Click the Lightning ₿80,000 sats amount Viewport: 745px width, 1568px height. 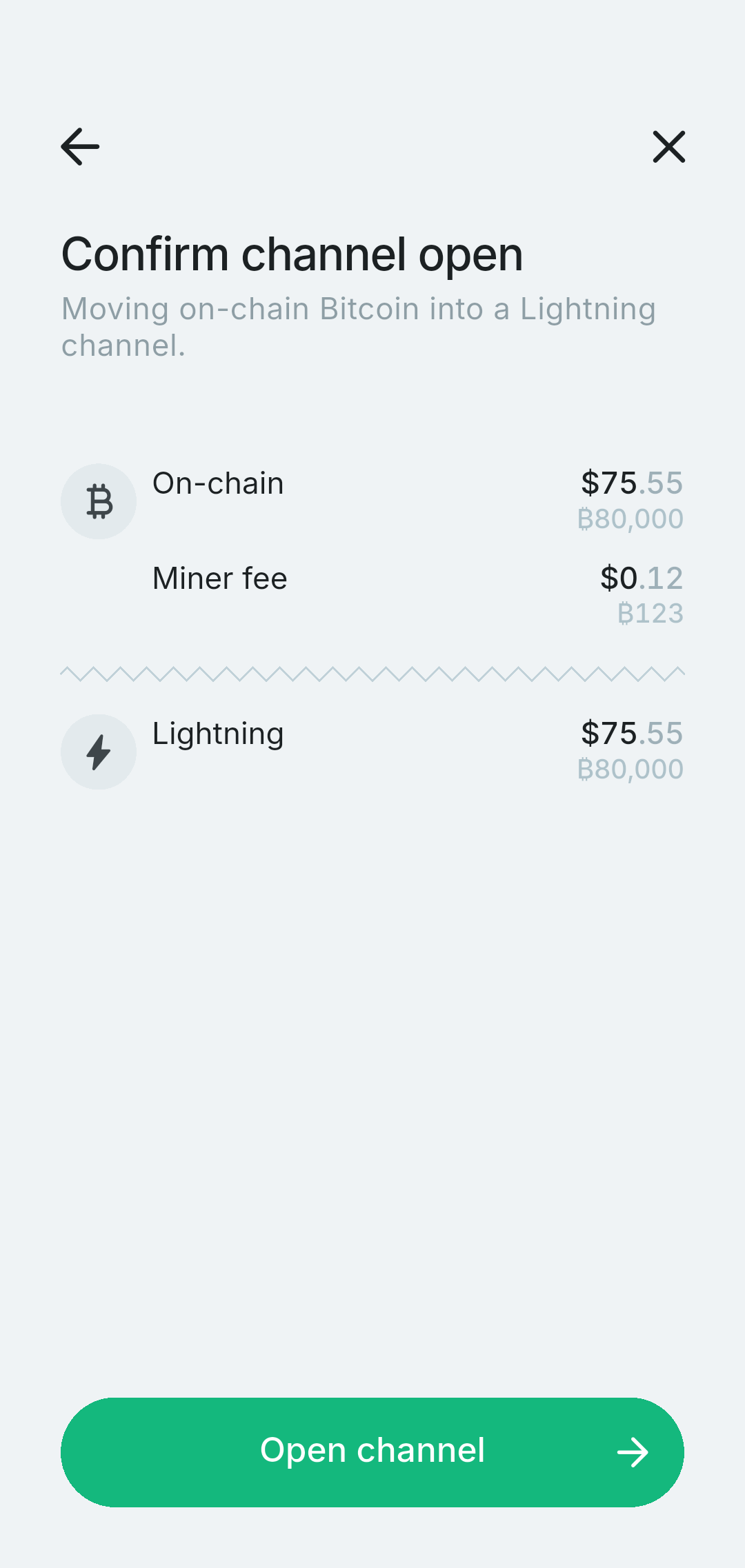tap(630, 769)
